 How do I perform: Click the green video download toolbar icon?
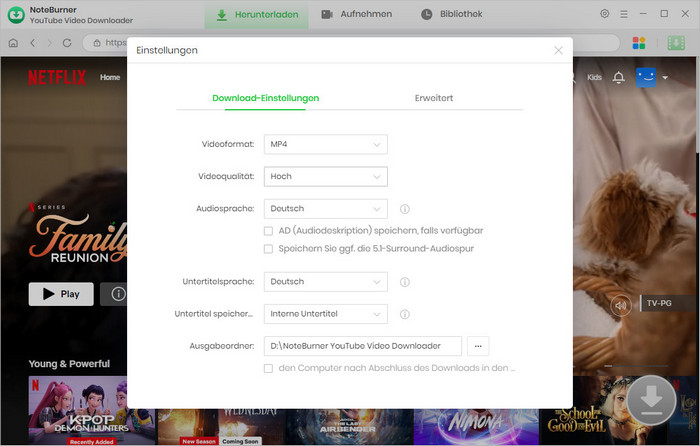tap(676, 43)
